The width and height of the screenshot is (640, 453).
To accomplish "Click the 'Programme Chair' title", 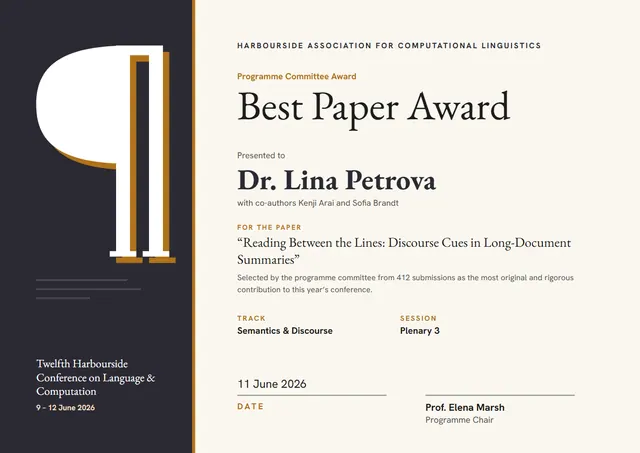I will [460, 420].
